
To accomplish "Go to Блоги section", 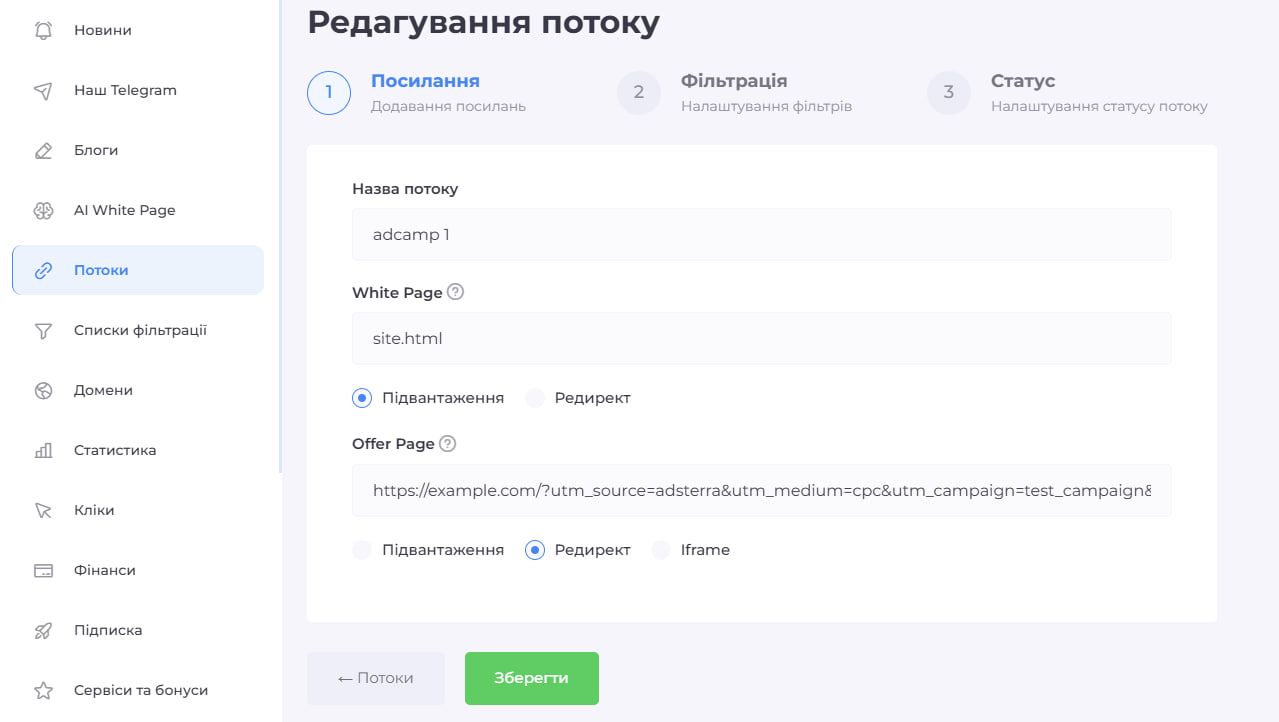I will pyautogui.click(x=138, y=150).
